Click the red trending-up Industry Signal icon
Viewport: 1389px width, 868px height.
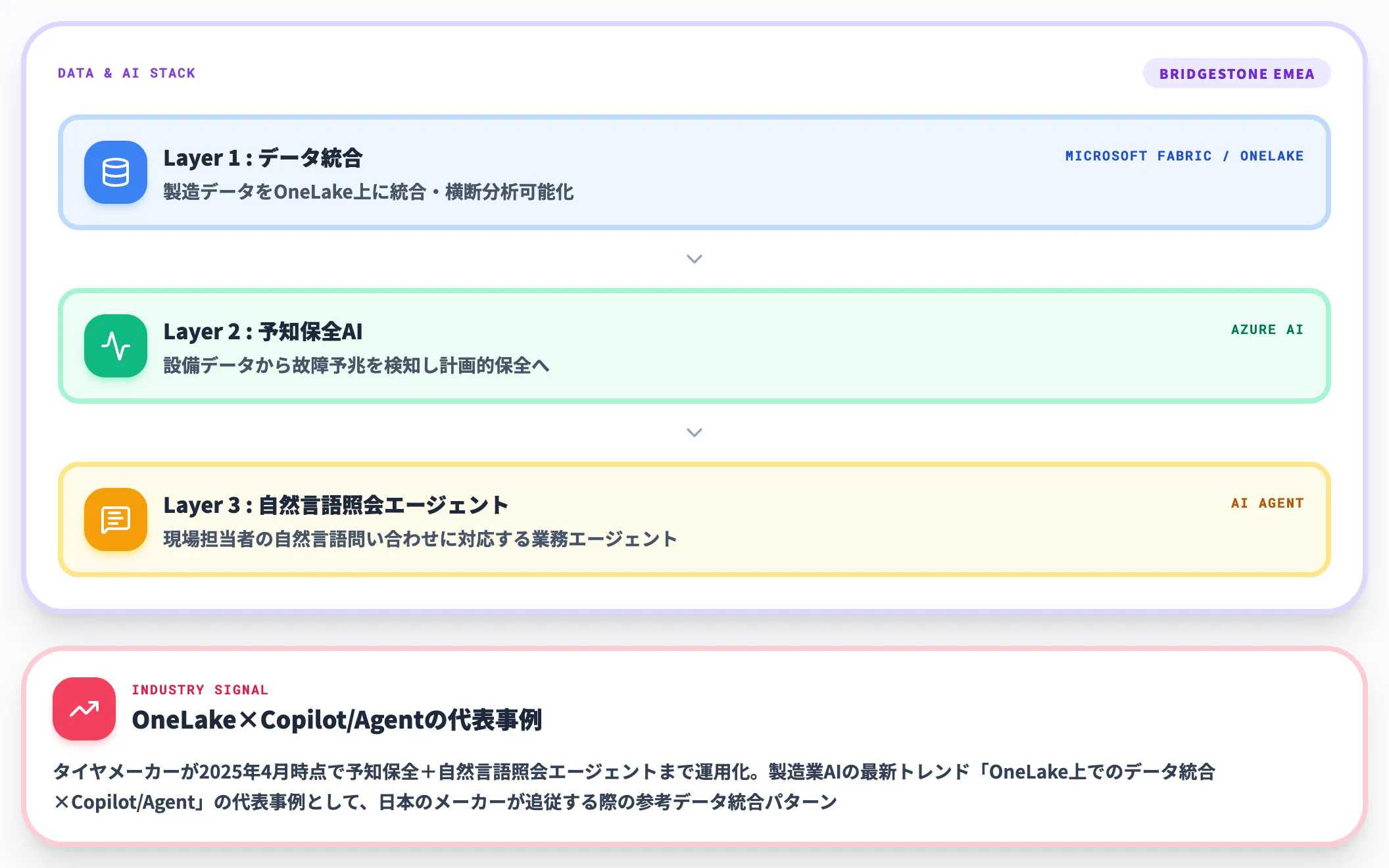(x=84, y=709)
